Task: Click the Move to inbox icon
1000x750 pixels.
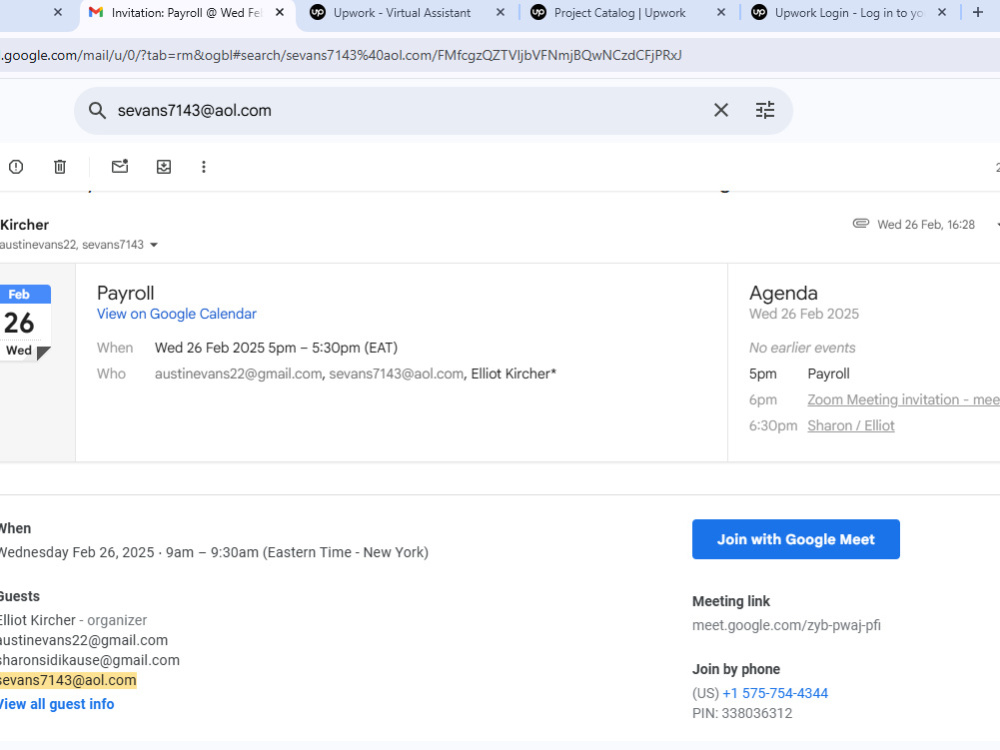Action: pos(164,167)
